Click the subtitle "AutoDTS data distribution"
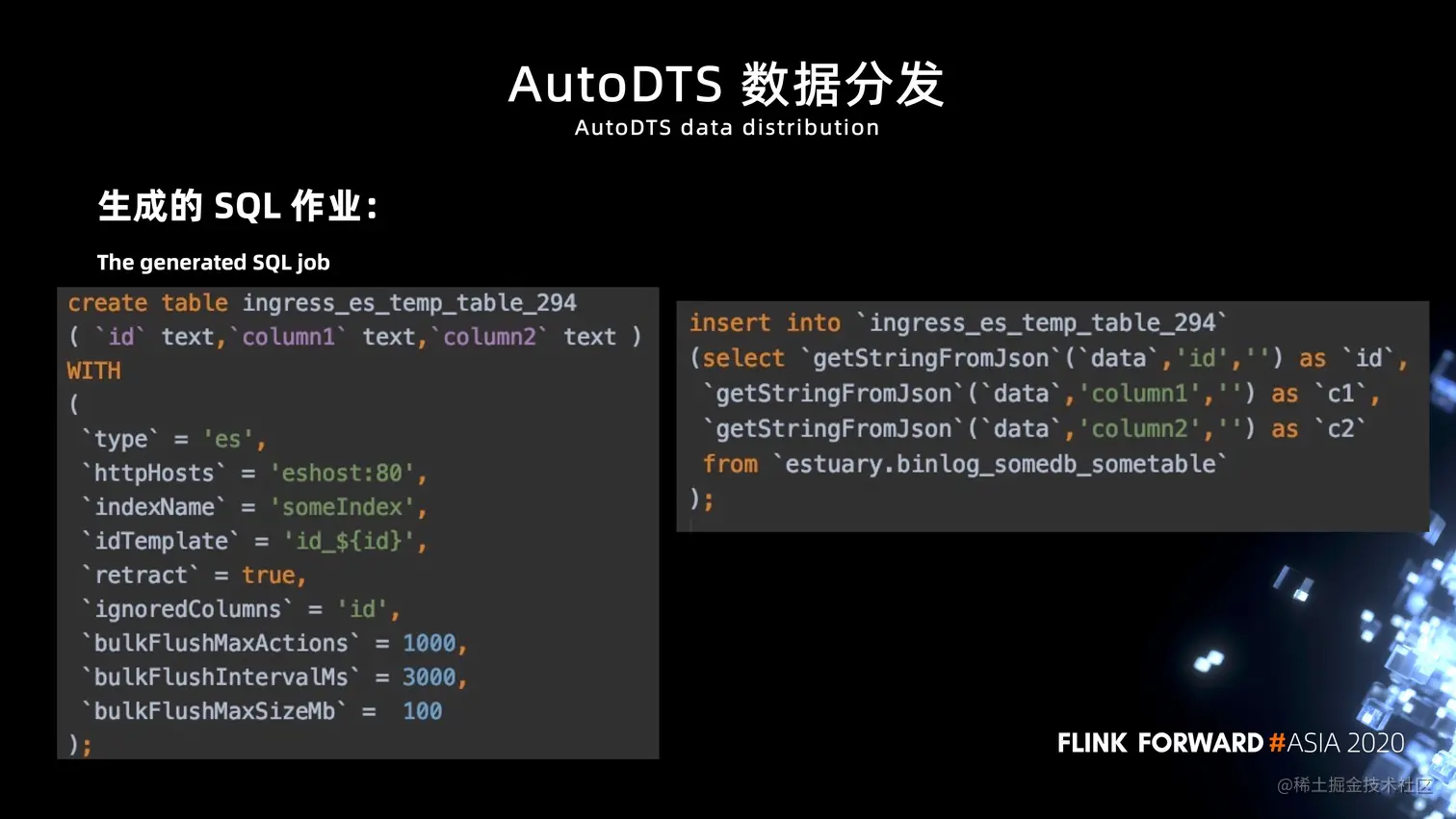This screenshot has width=1456, height=819. pyautogui.click(x=727, y=128)
